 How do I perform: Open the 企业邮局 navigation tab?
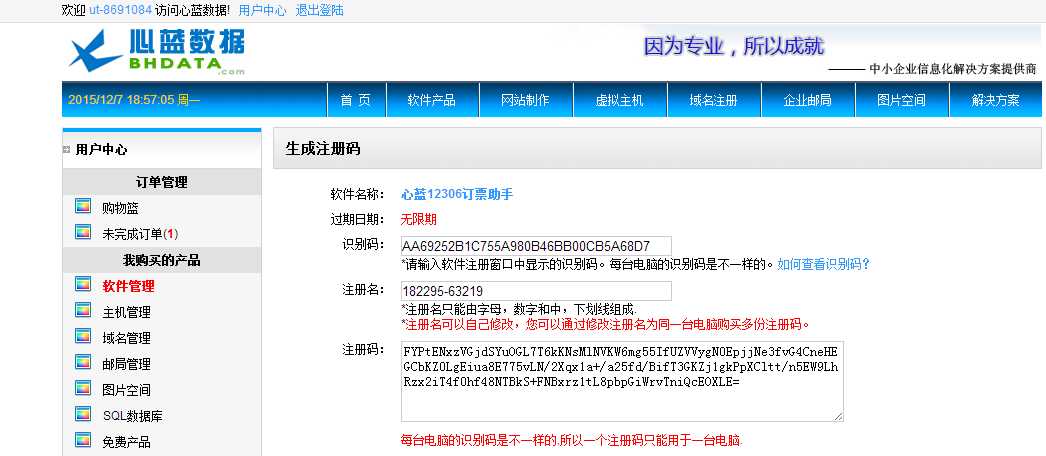[x=808, y=100]
